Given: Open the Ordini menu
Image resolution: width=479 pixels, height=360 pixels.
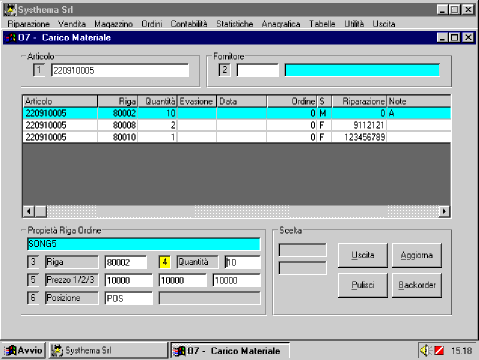Looking at the screenshot, I should [x=152, y=24].
